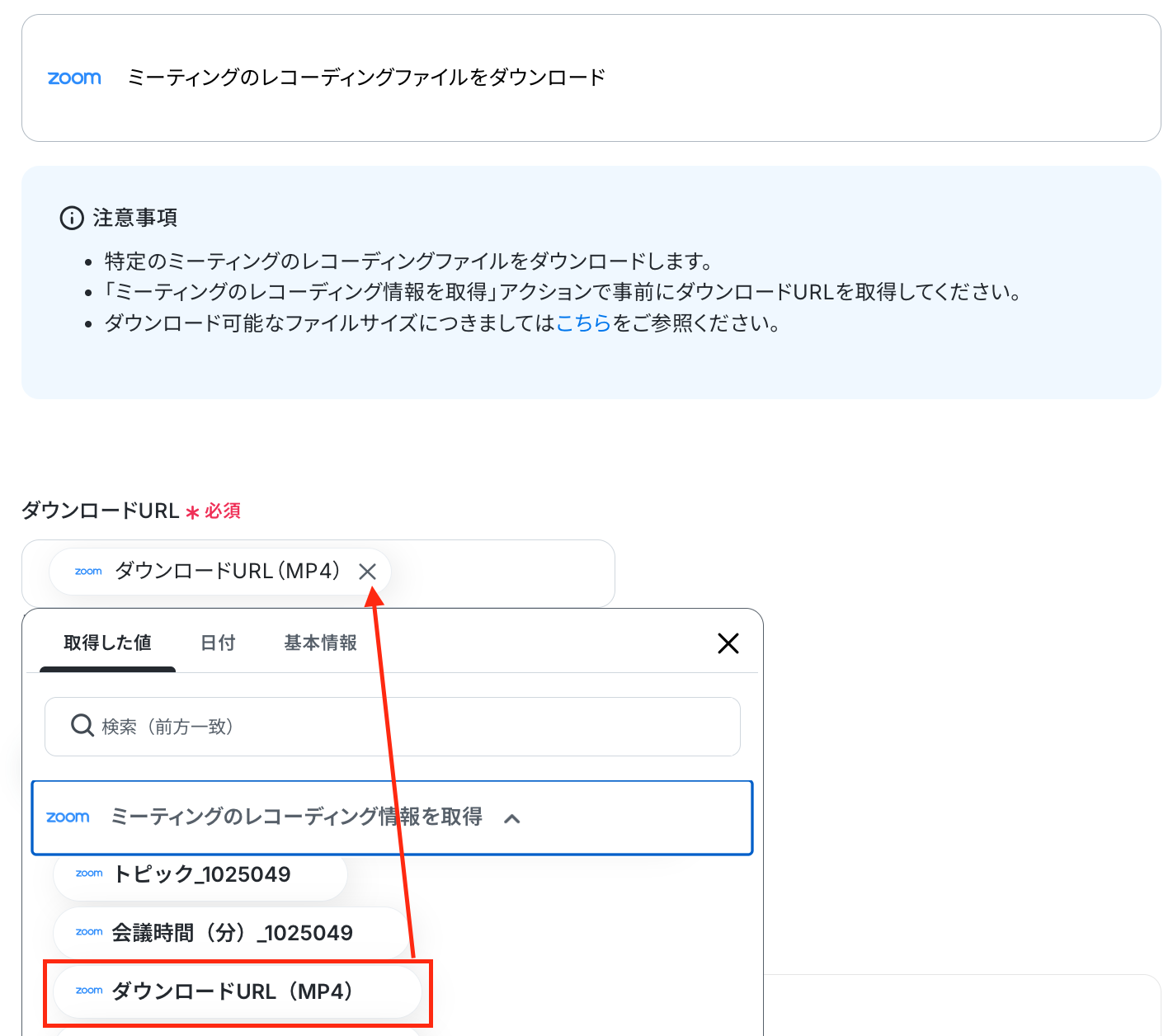Close the value picker panel
The width and height of the screenshot is (1173, 1036).
tap(728, 643)
